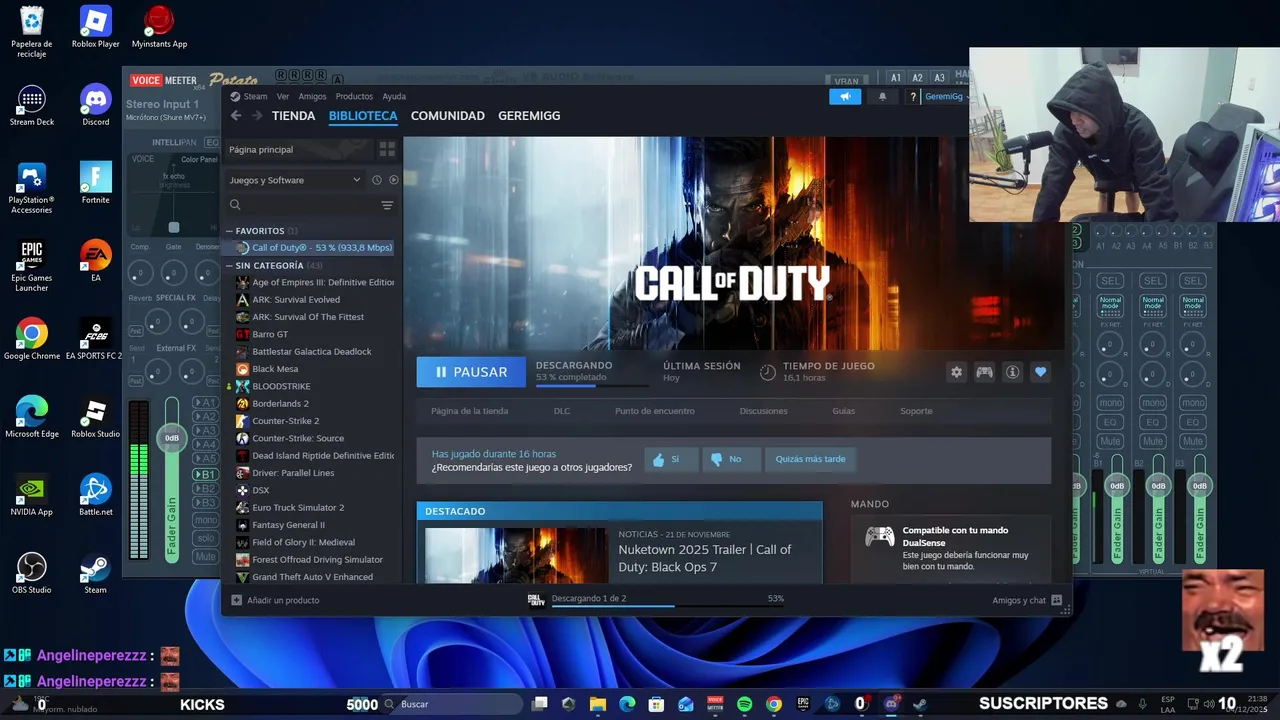Select Call of Duty in favorites list

tap(313, 248)
